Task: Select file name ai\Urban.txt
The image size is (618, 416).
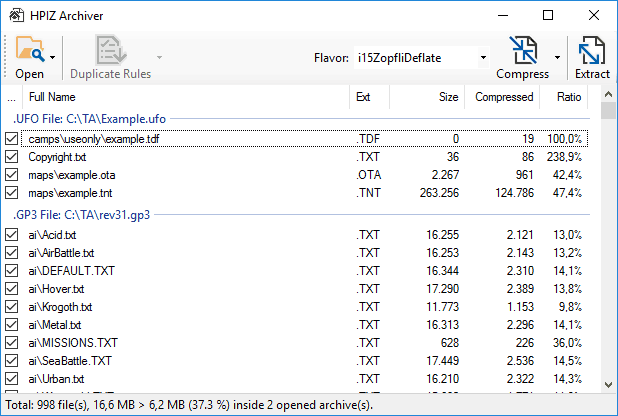Action: coord(56,379)
